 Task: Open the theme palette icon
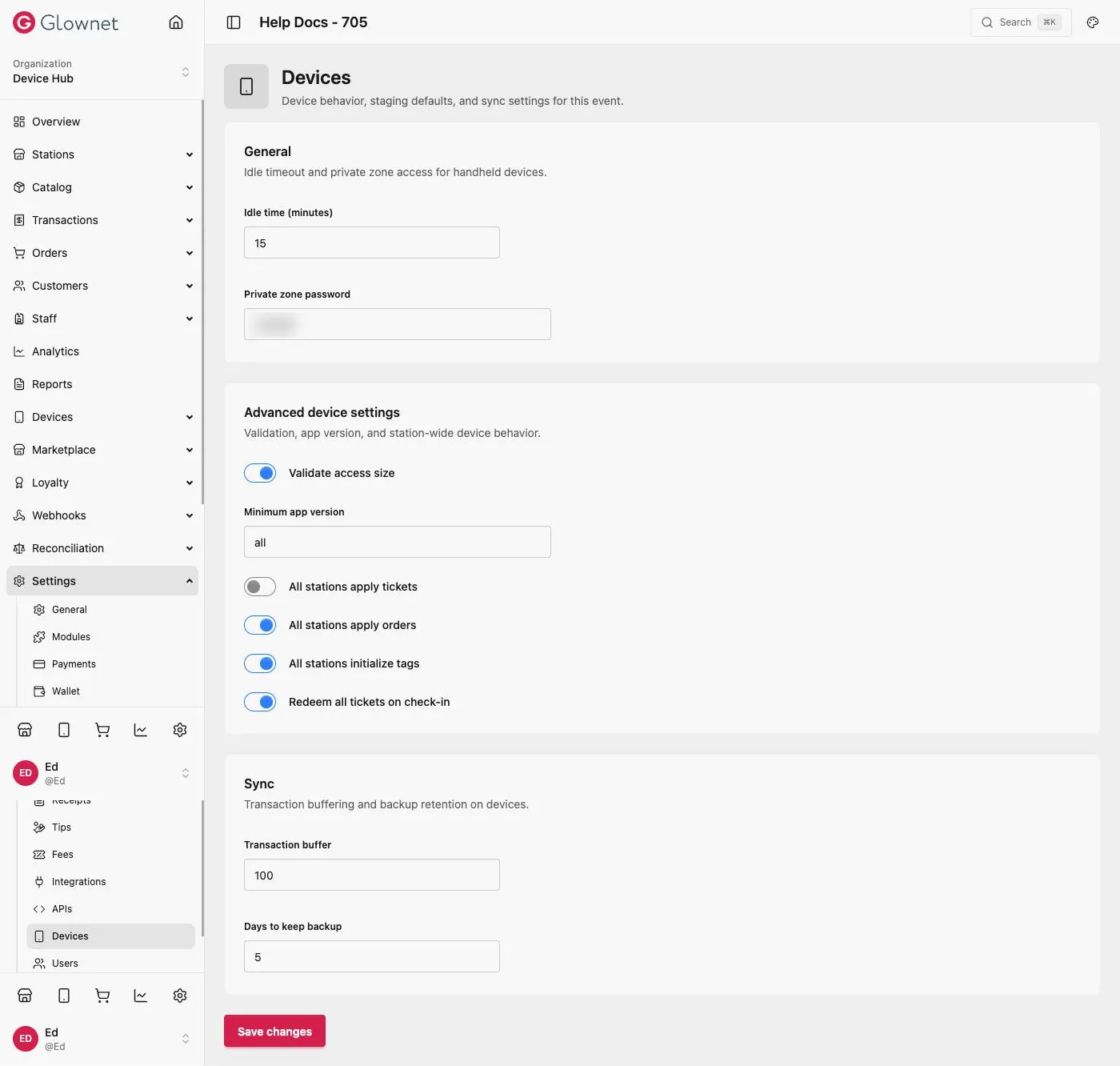pos(1093,22)
